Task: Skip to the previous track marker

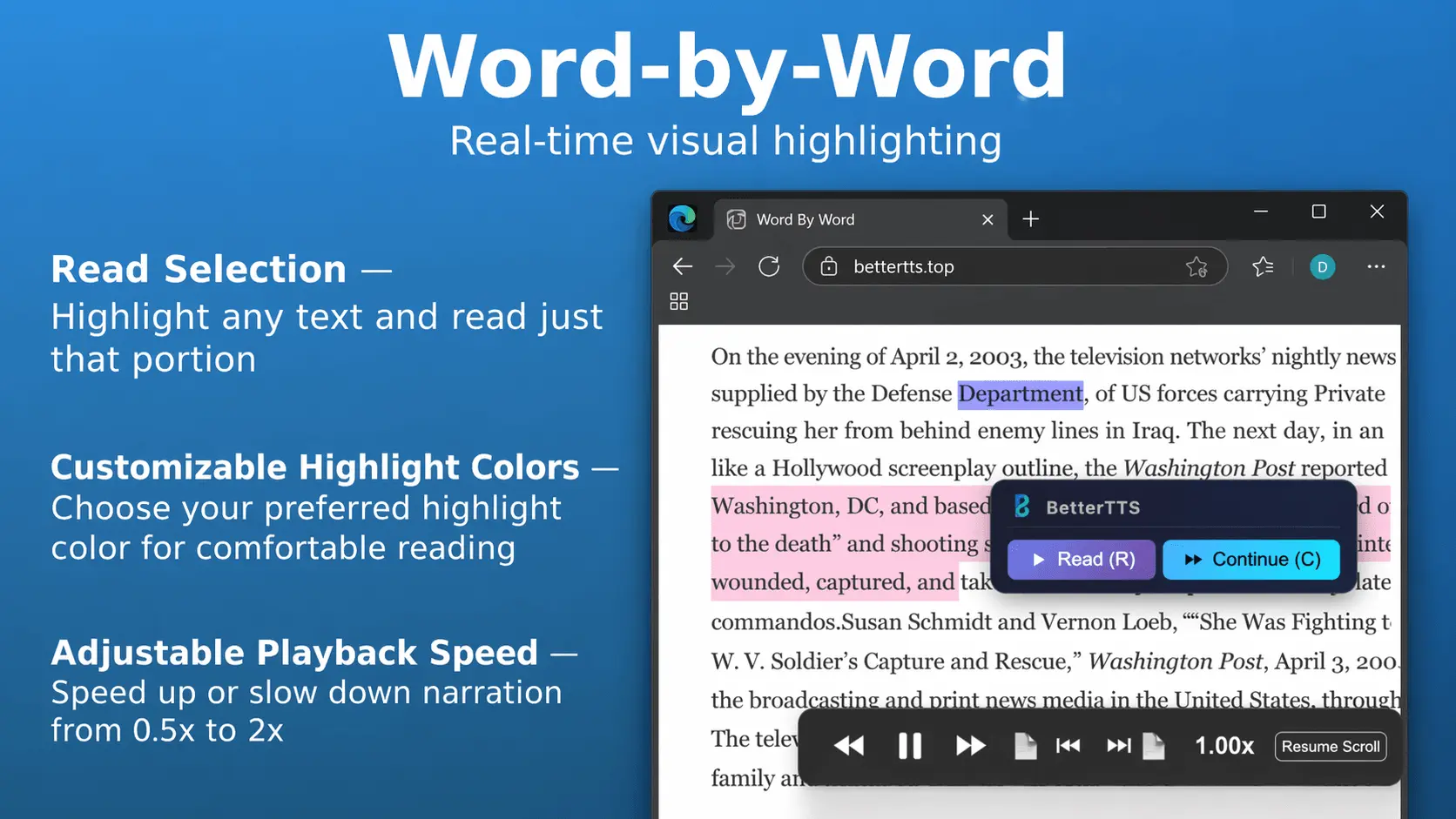Action: (x=1068, y=746)
